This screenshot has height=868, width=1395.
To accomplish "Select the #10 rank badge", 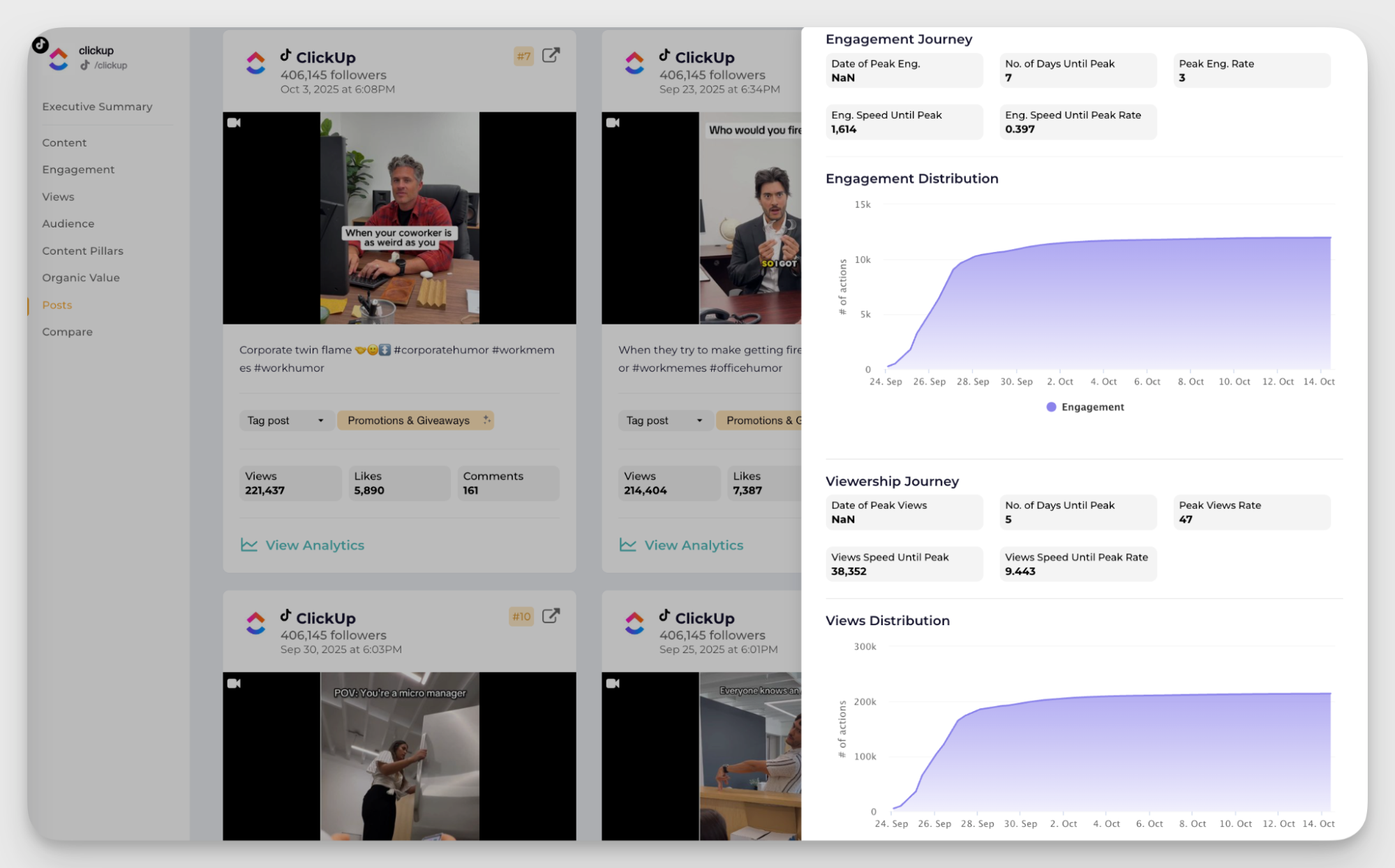I will (521, 617).
